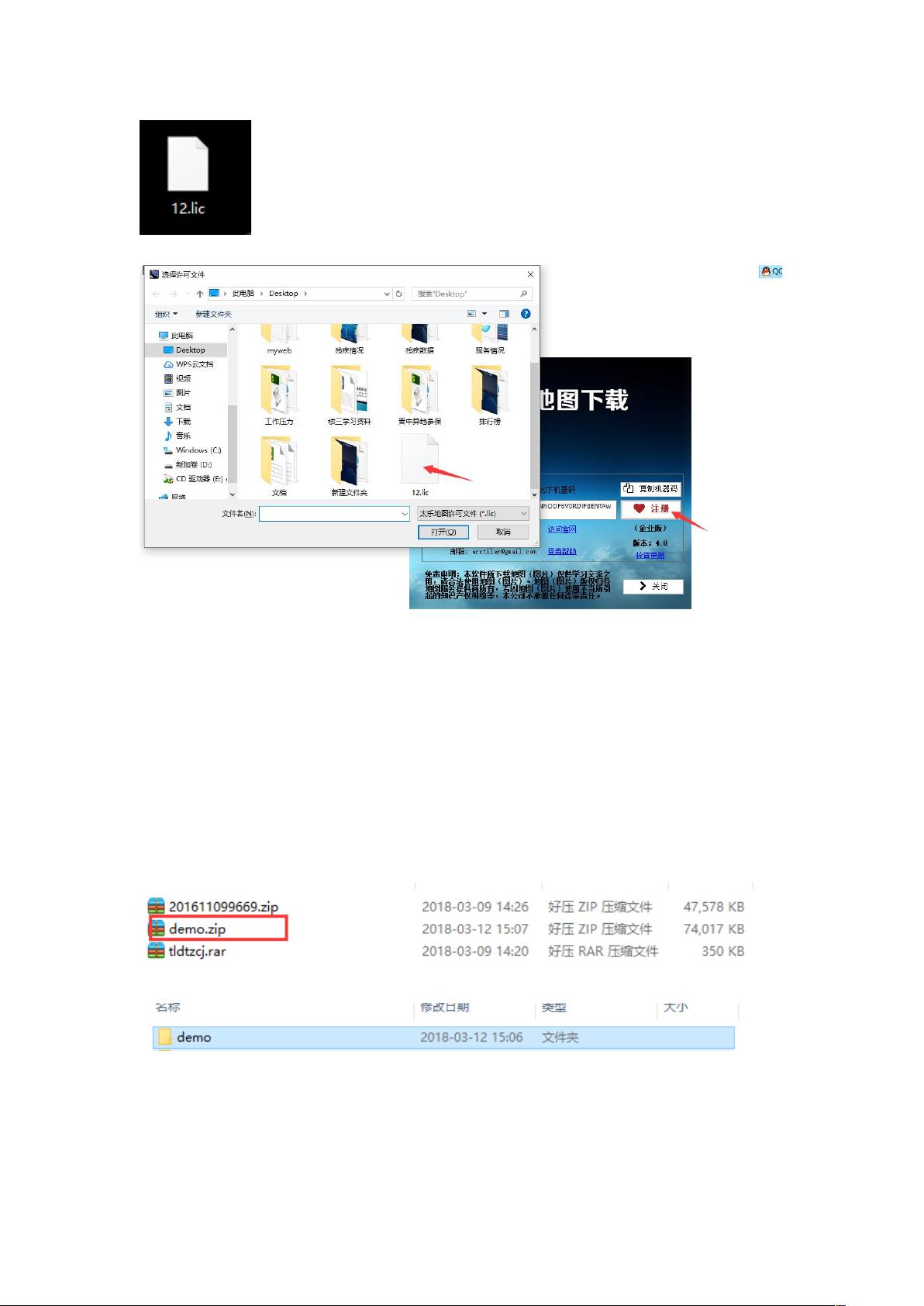
Task: Click the forward navigation arrow
Action: coord(173,294)
